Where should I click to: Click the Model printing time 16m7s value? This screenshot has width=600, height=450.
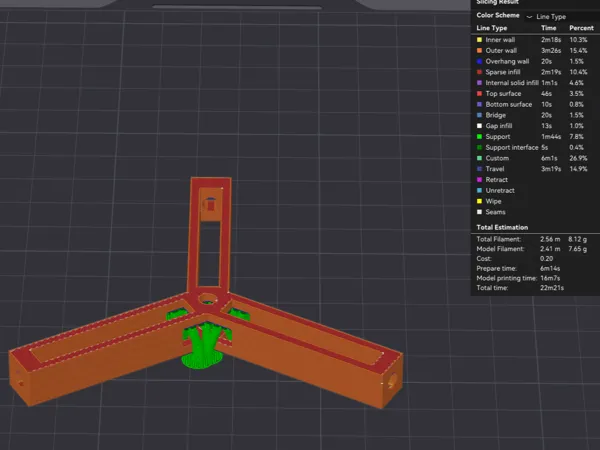(x=550, y=278)
